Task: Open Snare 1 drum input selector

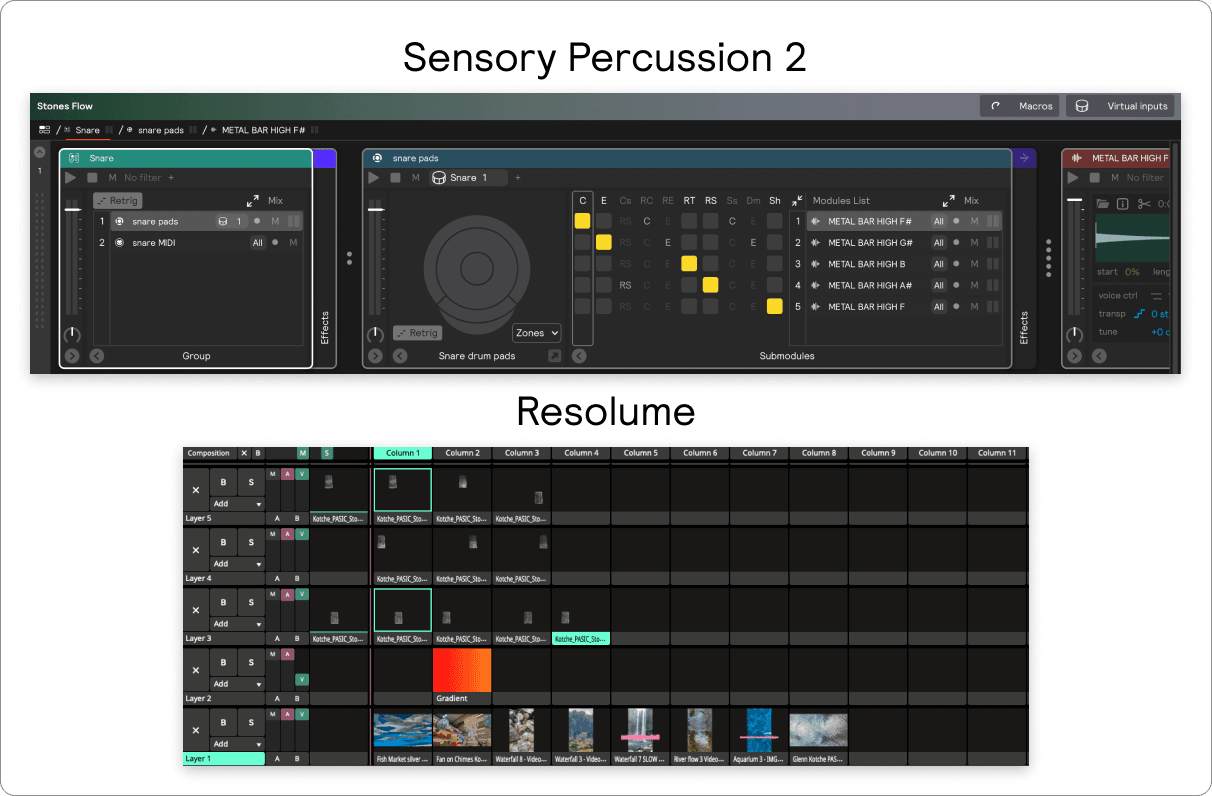Action: 468,178
